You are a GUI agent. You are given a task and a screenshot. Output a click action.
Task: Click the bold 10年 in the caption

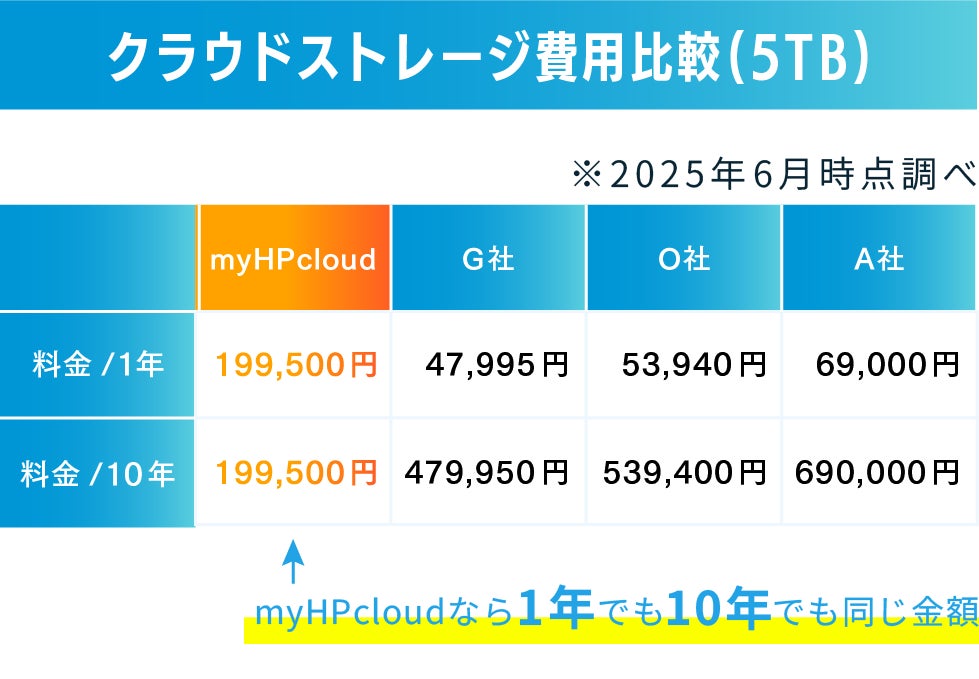click(x=717, y=611)
